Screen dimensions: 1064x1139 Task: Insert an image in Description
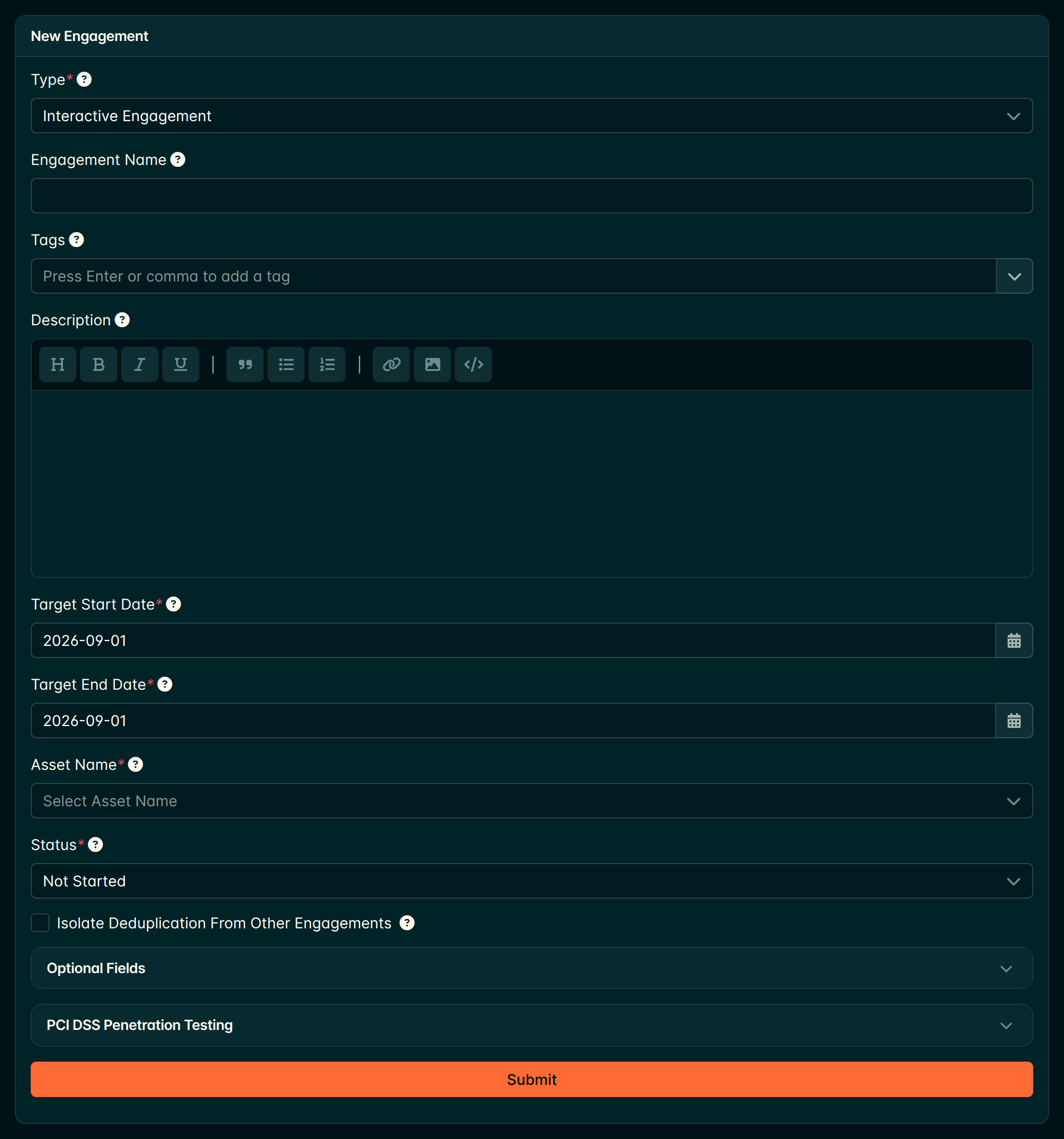coord(432,364)
